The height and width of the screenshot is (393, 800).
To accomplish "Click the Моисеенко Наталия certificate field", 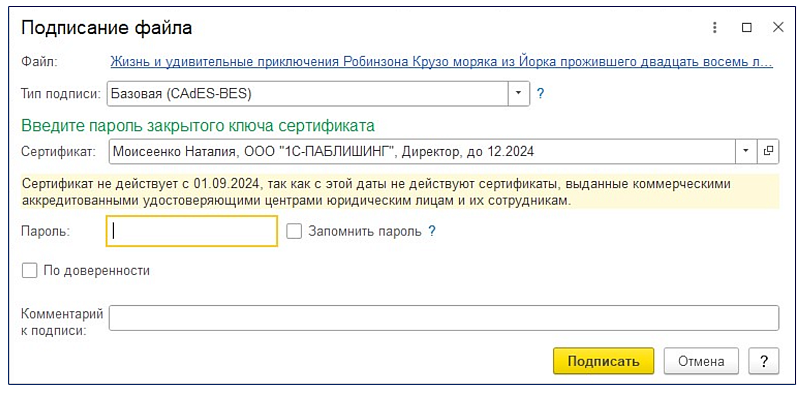I will (422, 151).
